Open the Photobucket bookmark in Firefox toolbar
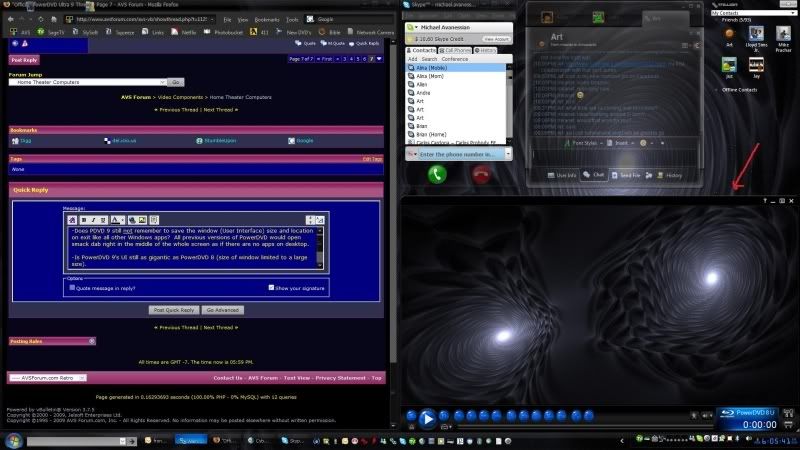Viewport: 800px width, 450px height. 223,32
